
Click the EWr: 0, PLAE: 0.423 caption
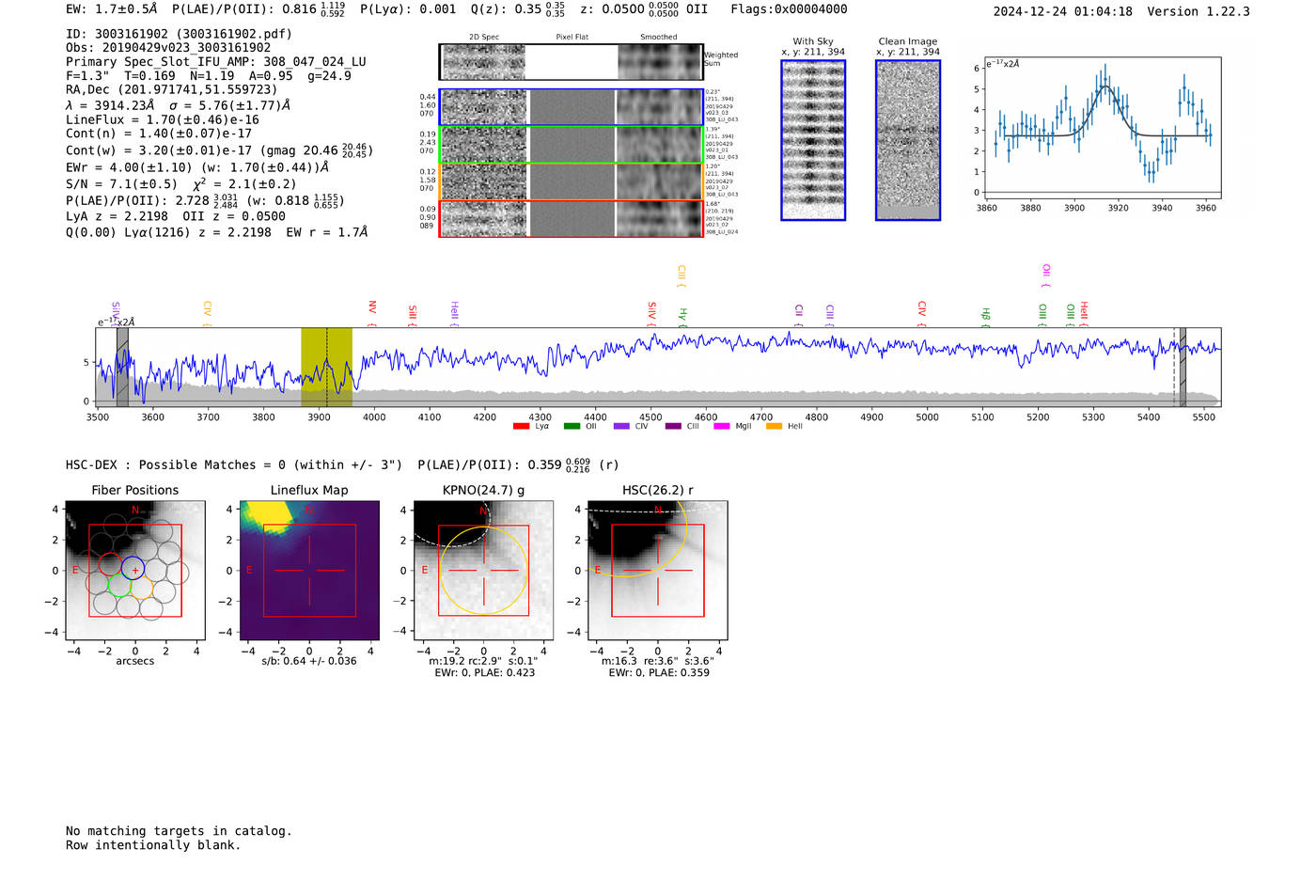(x=484, y=673)
